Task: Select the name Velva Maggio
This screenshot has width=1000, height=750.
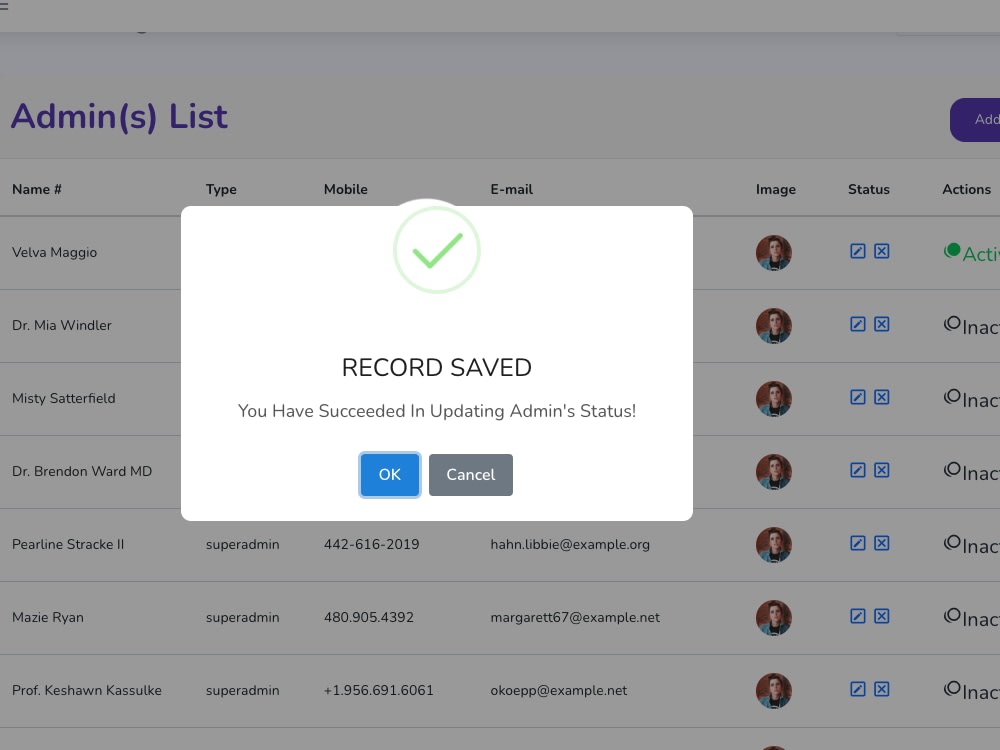Action: pyautogui.click(x=54, y=253)
